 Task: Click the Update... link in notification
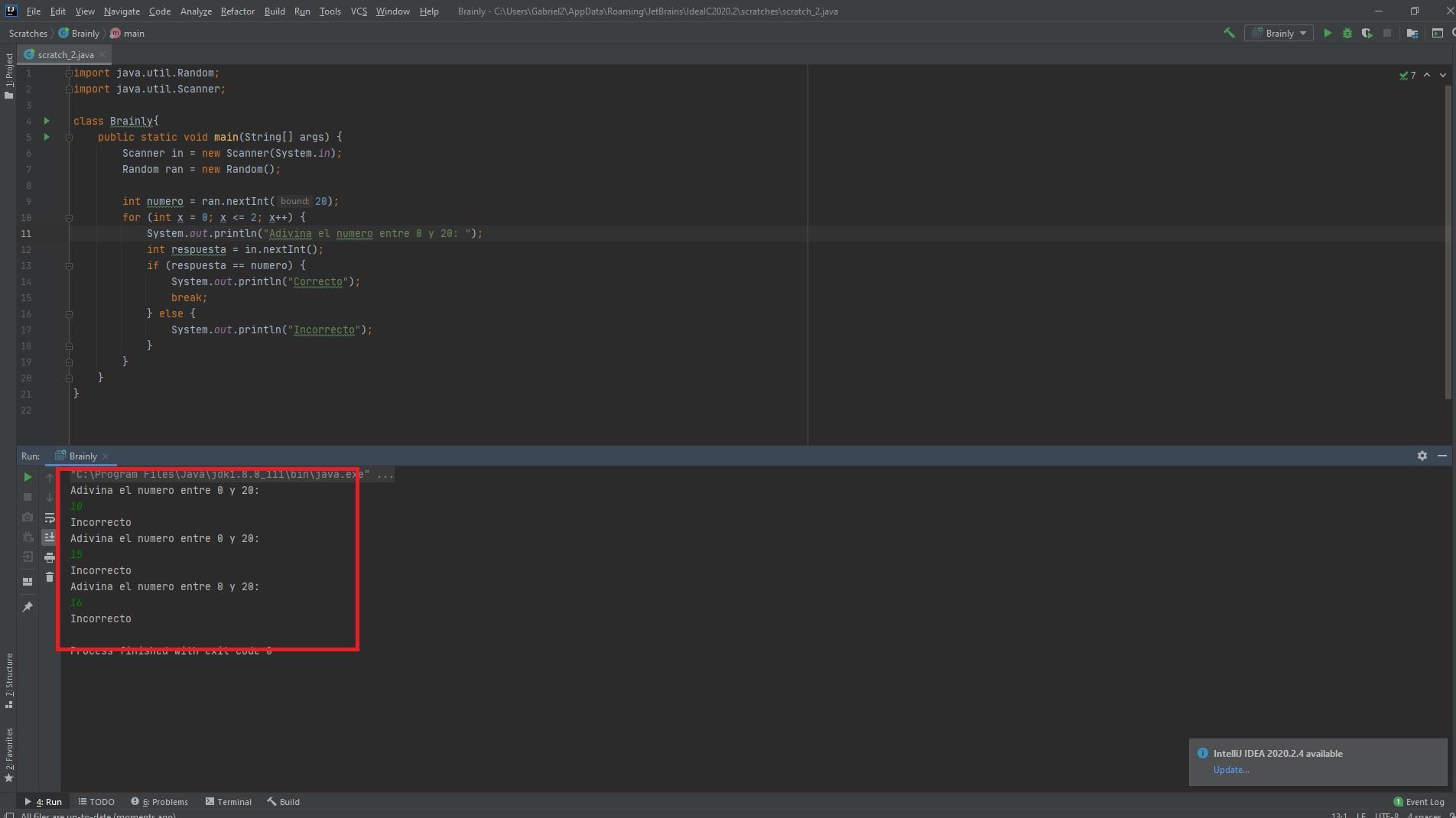(1230, 770)
